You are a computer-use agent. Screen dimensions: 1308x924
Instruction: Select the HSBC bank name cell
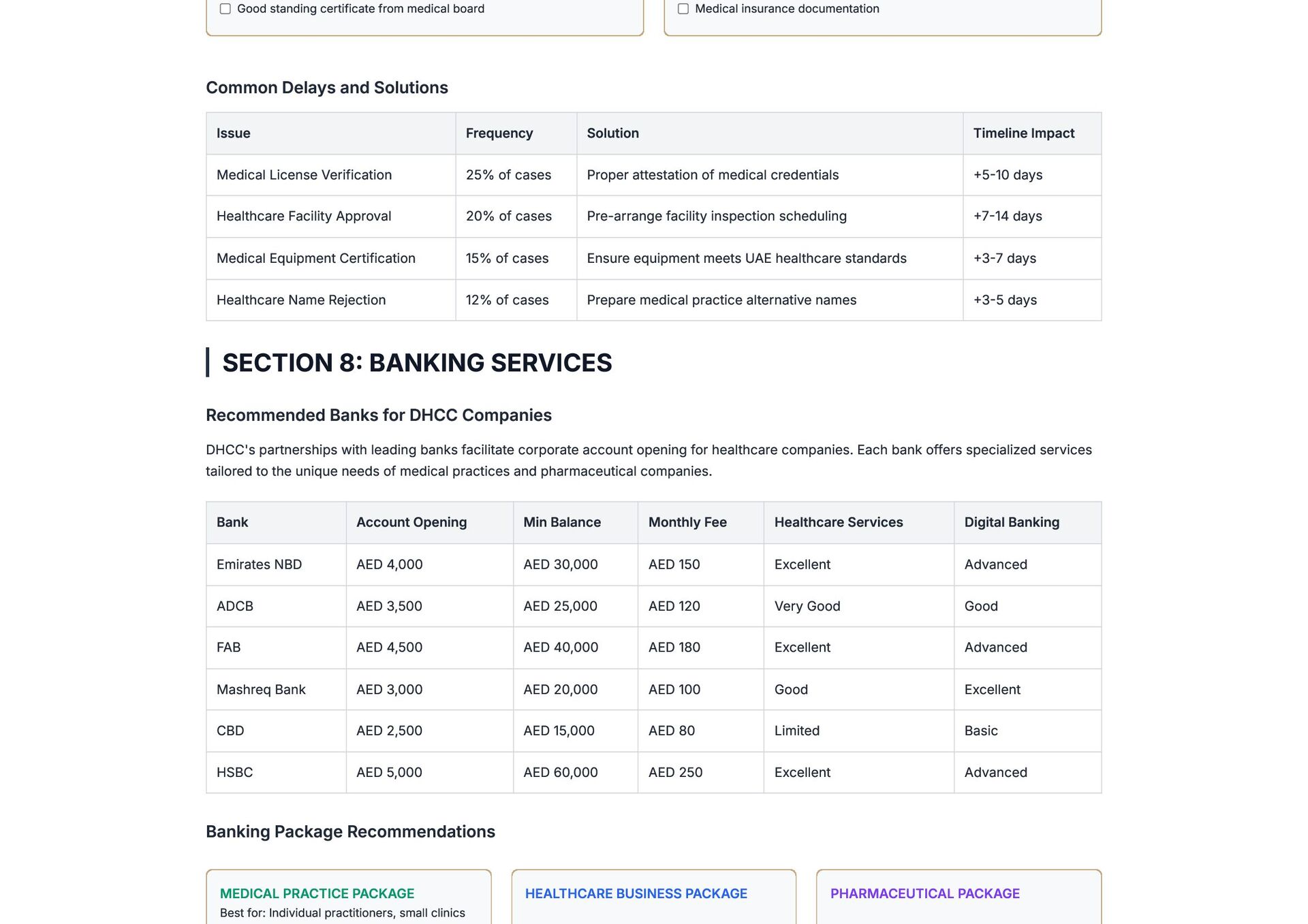[x=234, y=772]
